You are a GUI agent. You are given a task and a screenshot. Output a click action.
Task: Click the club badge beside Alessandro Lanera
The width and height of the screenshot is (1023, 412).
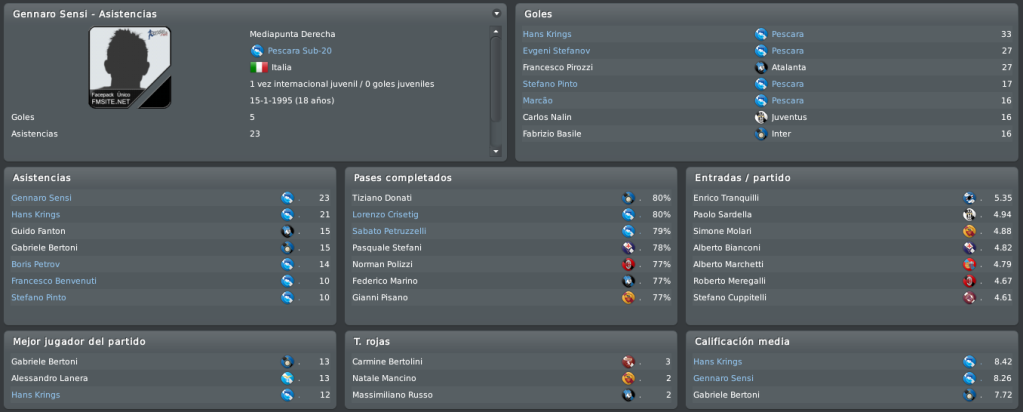coord(287,378)
